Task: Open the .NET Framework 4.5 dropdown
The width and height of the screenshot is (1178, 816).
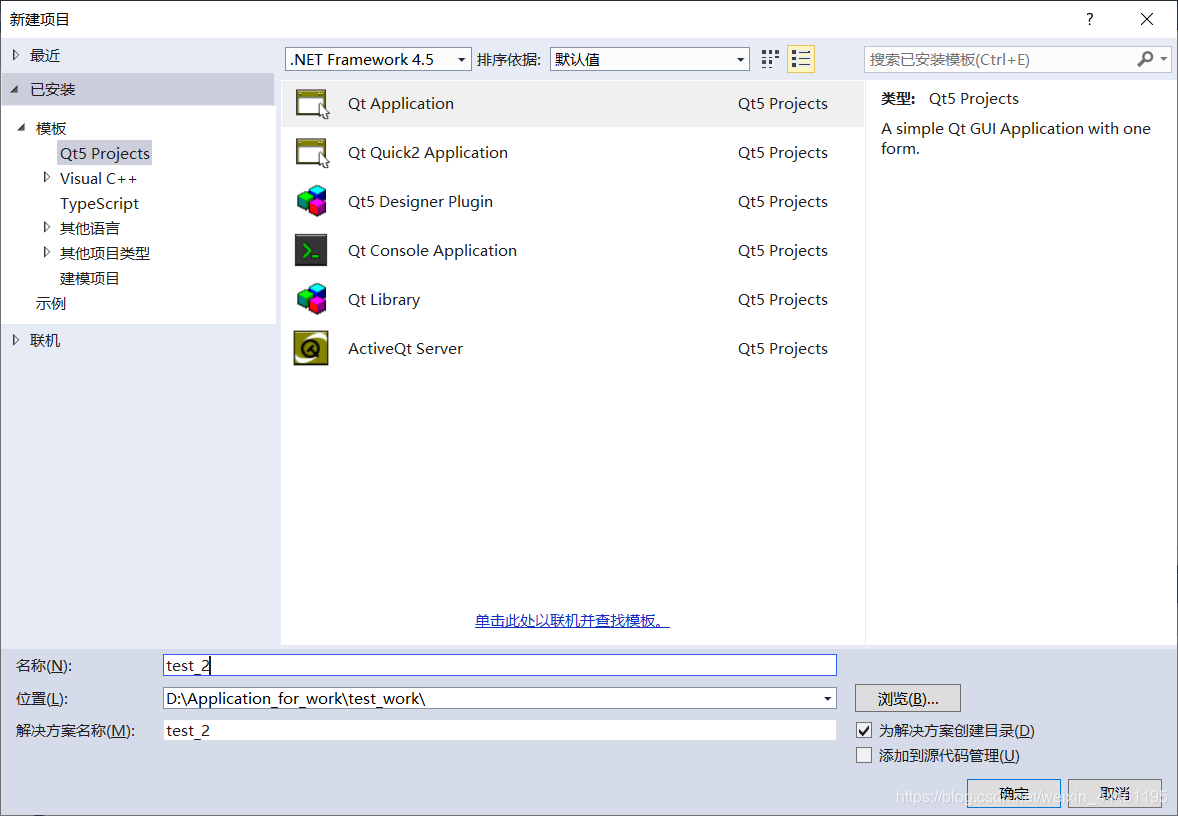Action: point(378,59)
